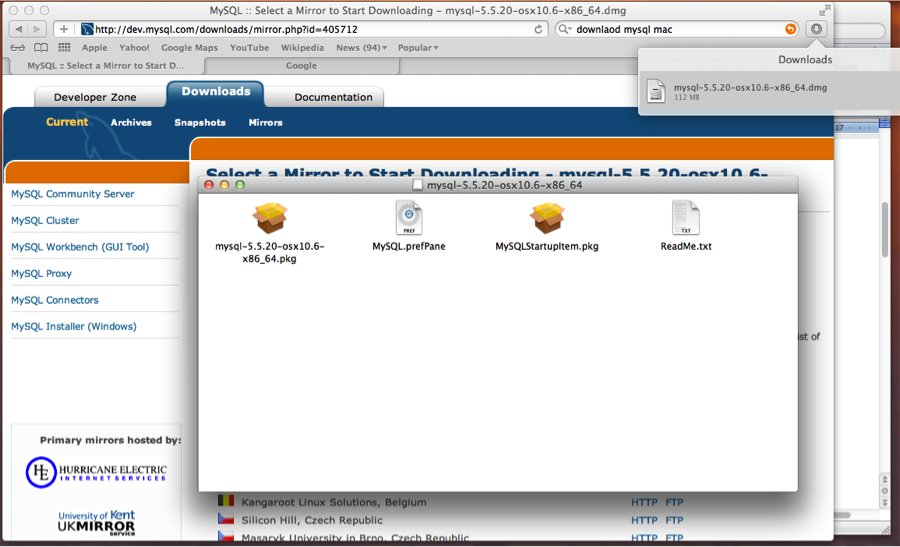
Task: Open Top Sites grid icon
Action: click(x=65, y=47)
